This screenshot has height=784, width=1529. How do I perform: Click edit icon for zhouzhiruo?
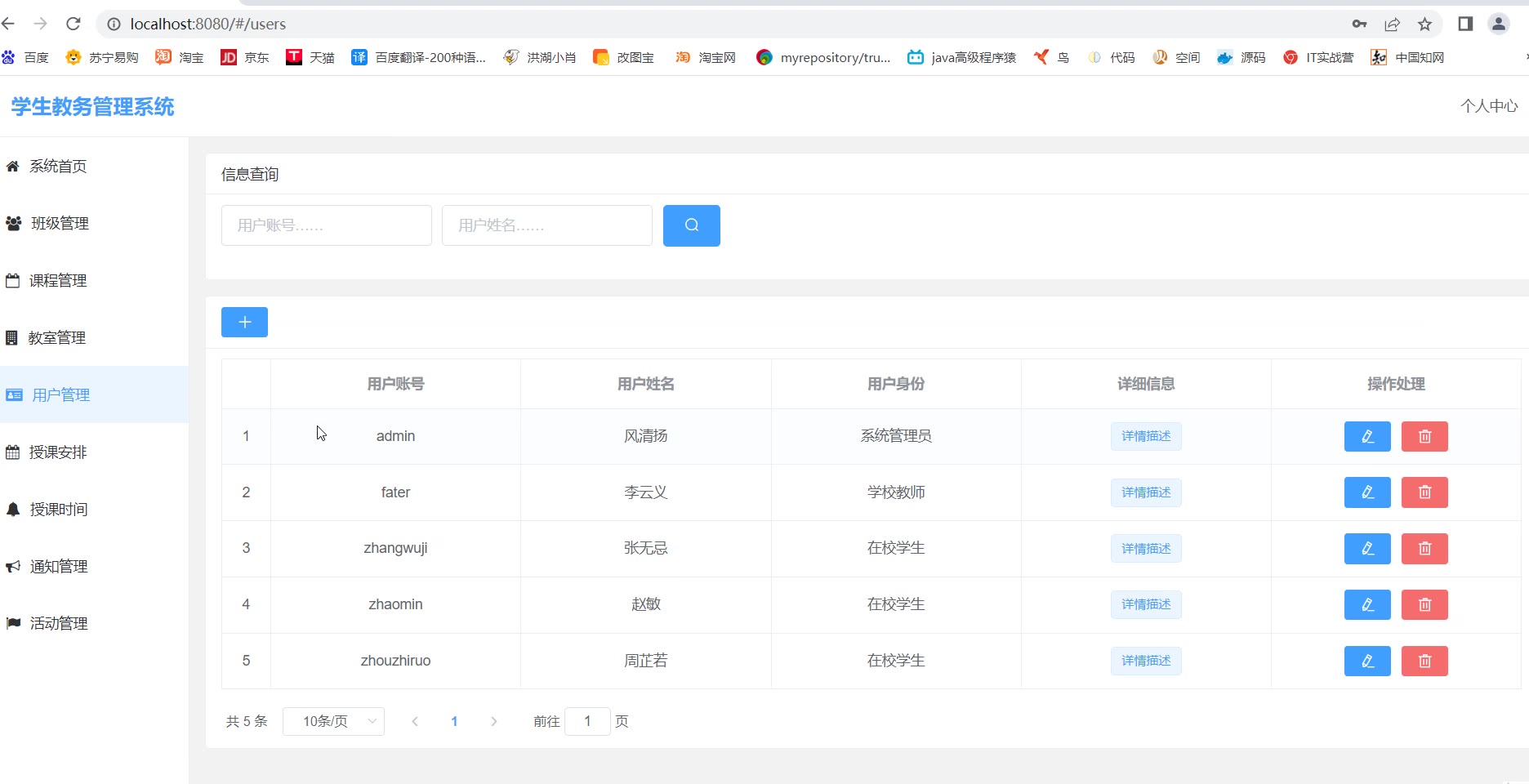click(1366, 661)
